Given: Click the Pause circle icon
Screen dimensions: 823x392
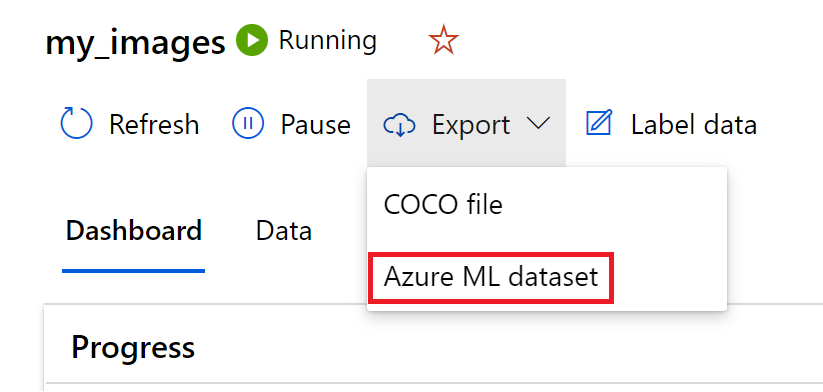Looking at the screenshot, I should (248, 124).
